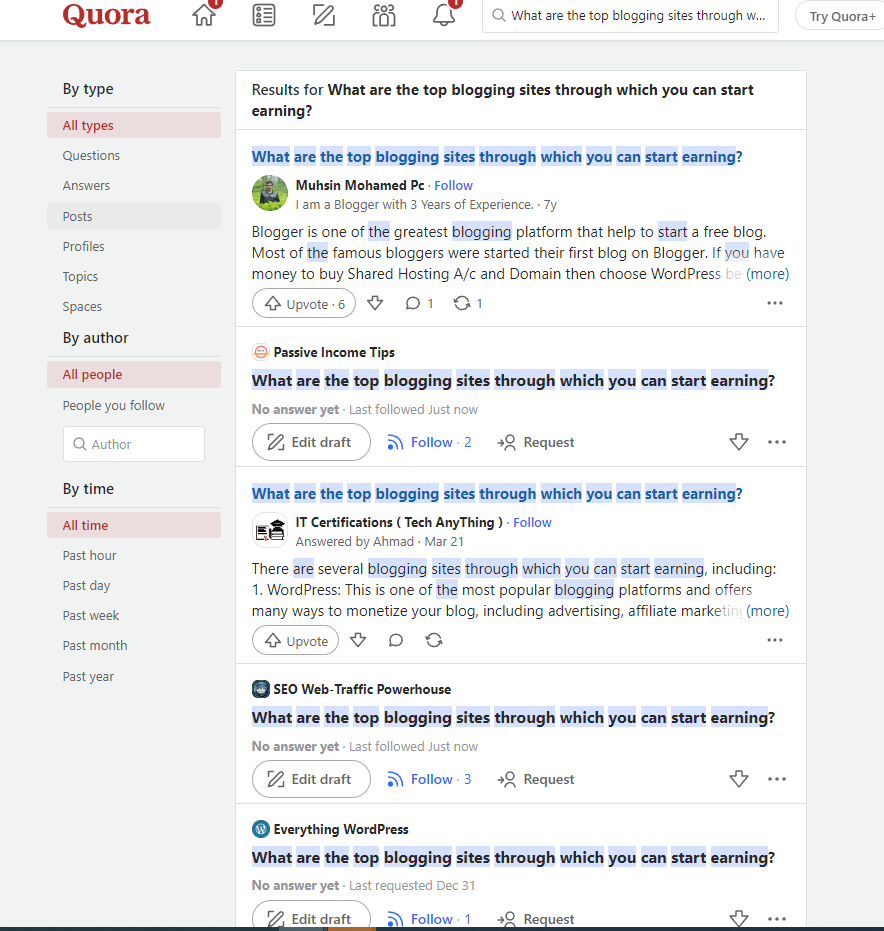Open the Everything WordPress space name

[x=341, y=829]
